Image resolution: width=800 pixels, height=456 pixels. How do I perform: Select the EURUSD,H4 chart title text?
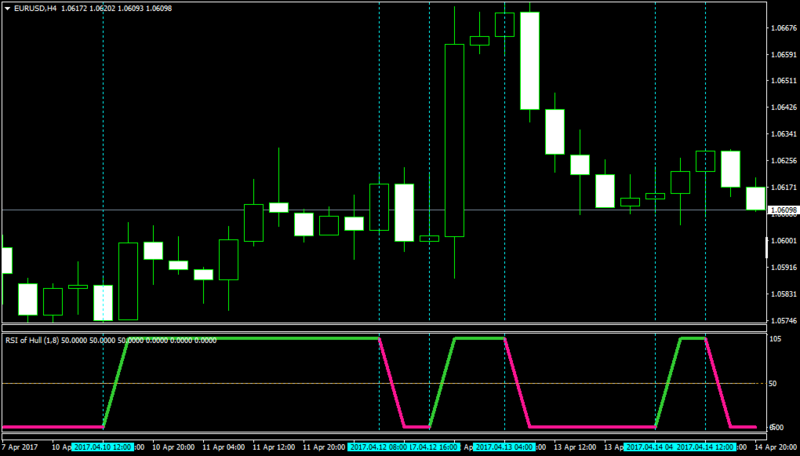[35, 9]
